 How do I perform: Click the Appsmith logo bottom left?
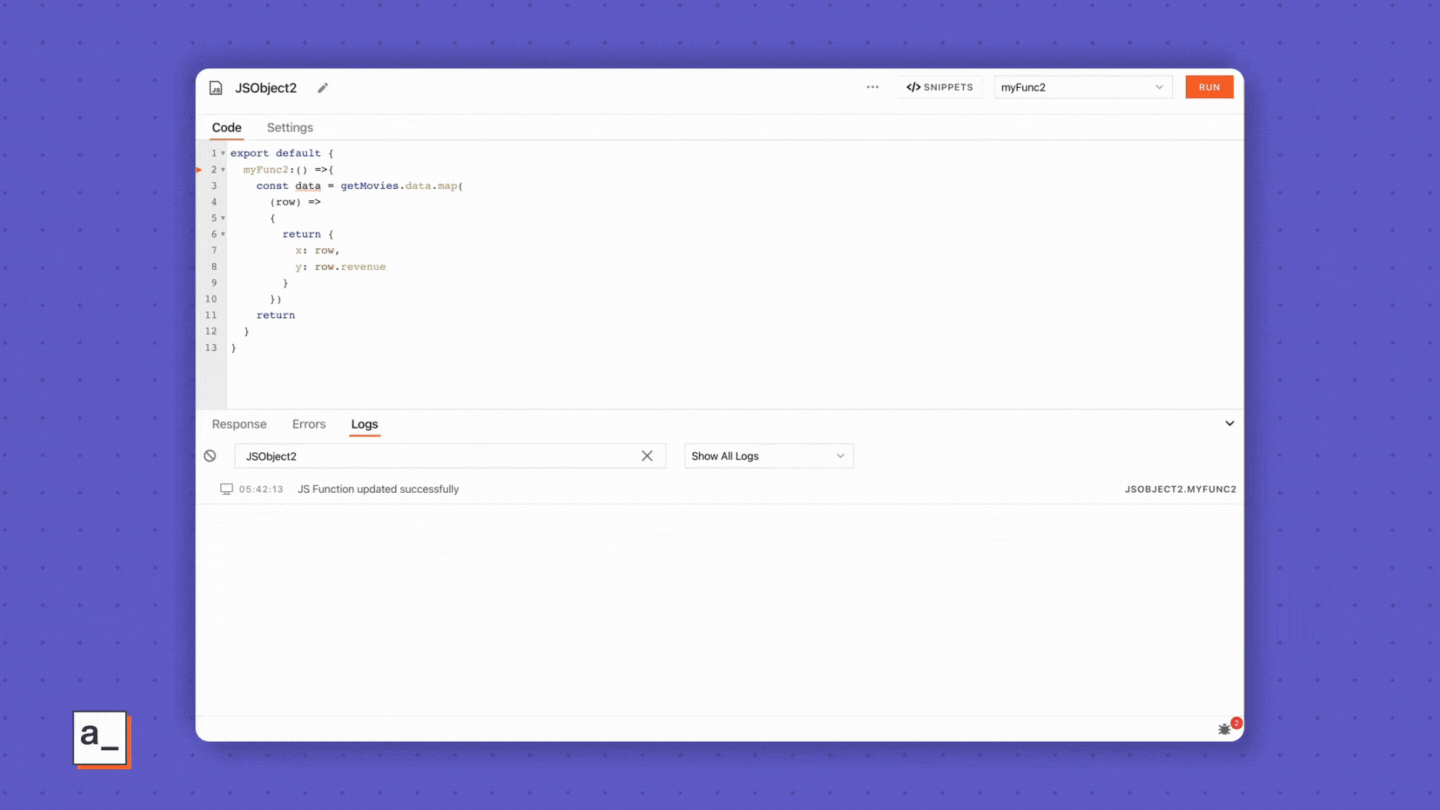tap(100, 739)
